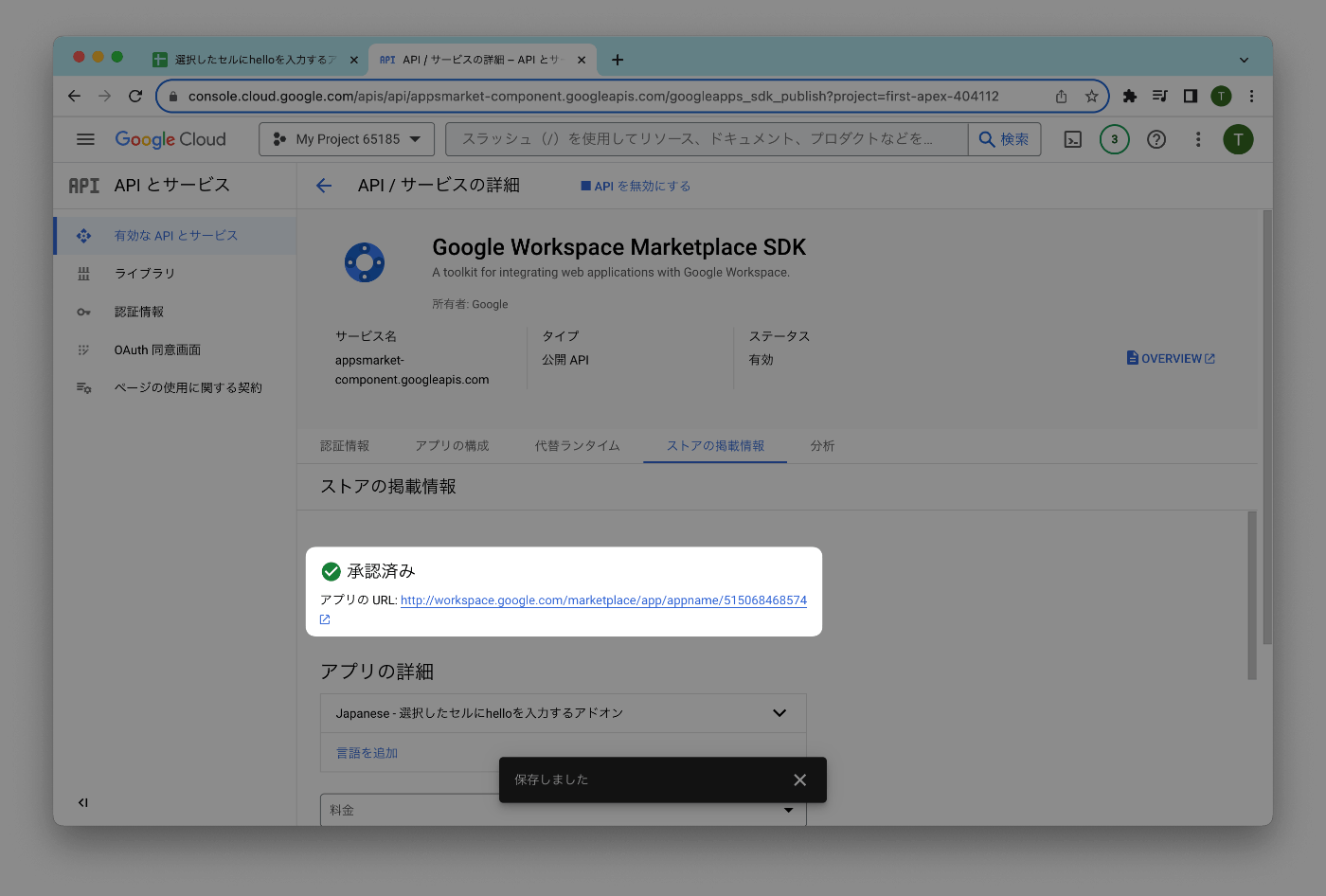1326x896 pixels.
Task: Bookmark this page with star icon
Action: 1091,96
